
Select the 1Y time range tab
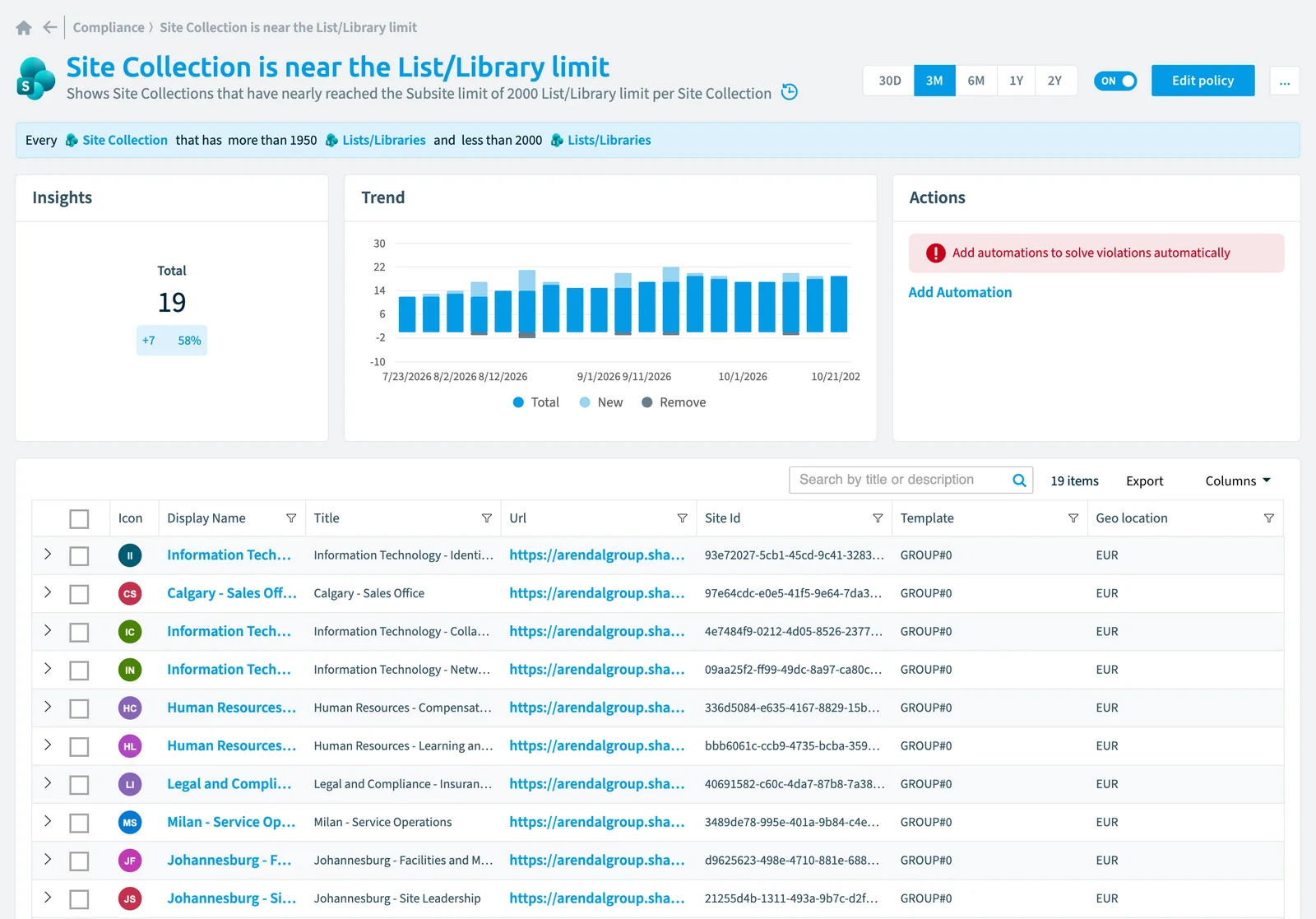click(1016, 81)
